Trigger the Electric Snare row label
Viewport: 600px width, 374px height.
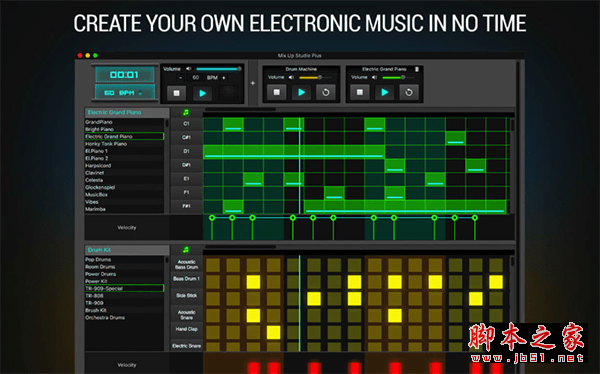(186, 346)
